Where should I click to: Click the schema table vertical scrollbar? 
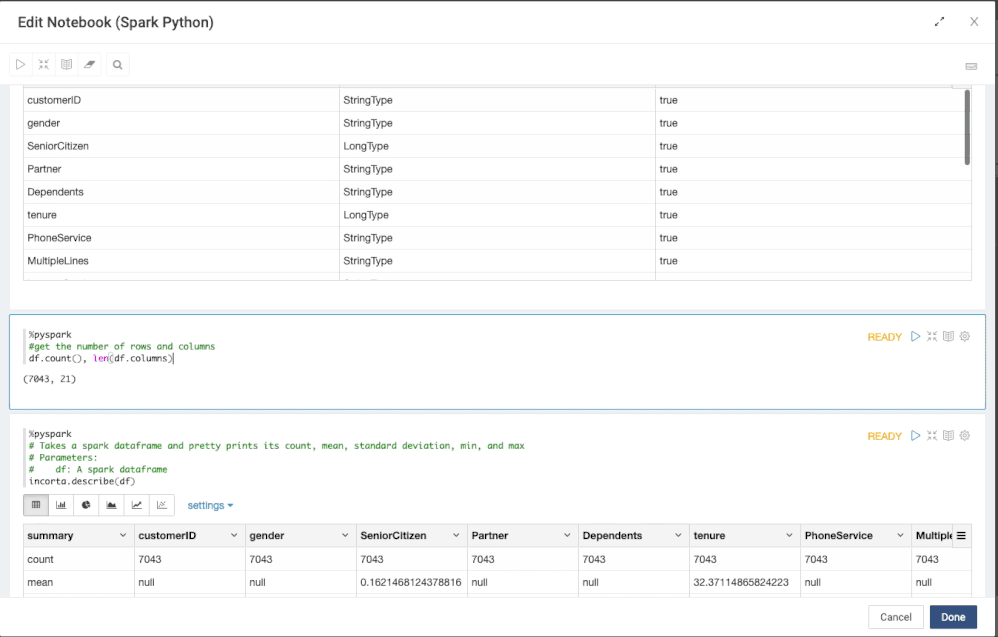967,128
